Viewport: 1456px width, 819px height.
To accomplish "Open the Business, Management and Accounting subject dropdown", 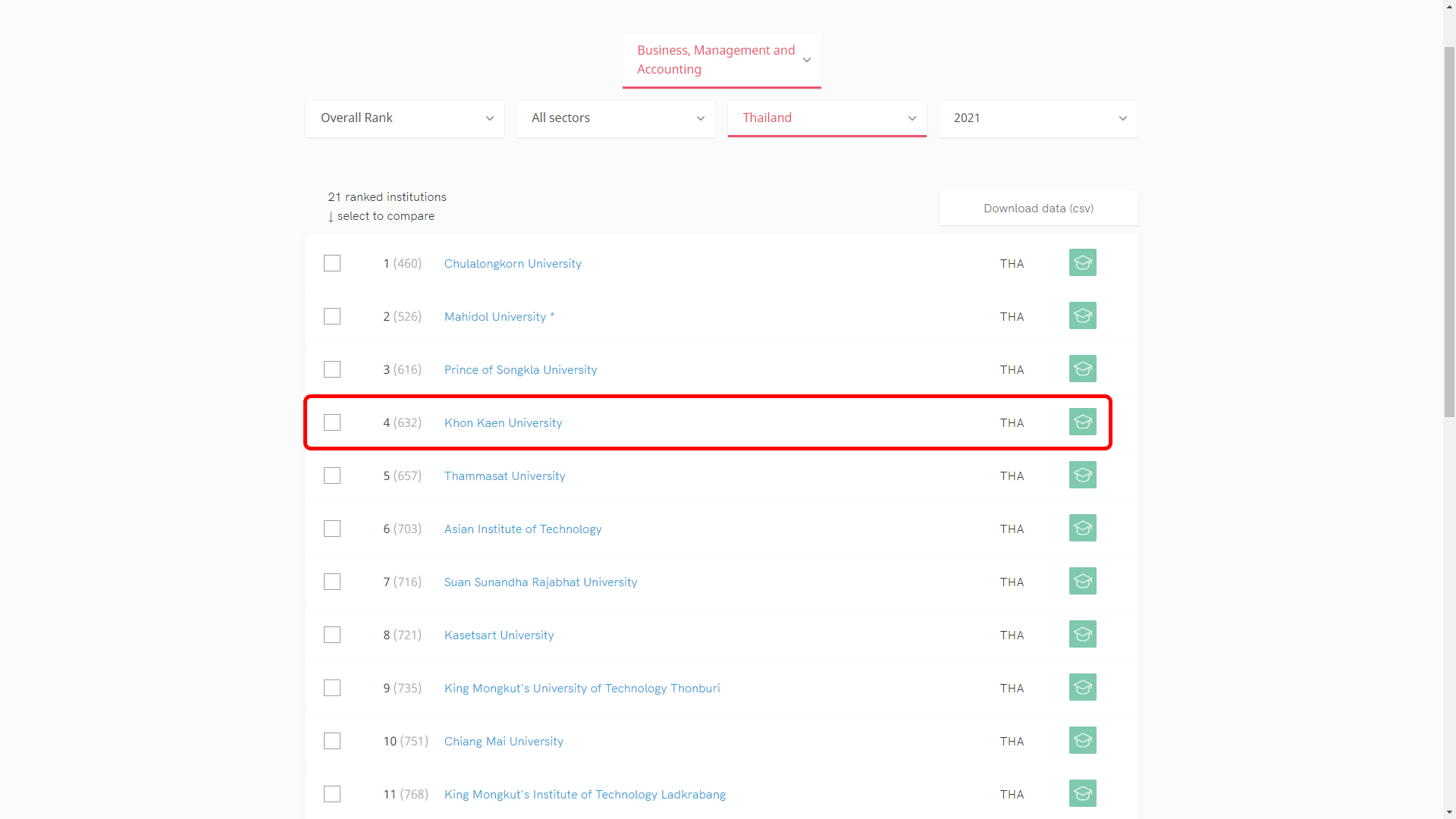I will point(721,60).
